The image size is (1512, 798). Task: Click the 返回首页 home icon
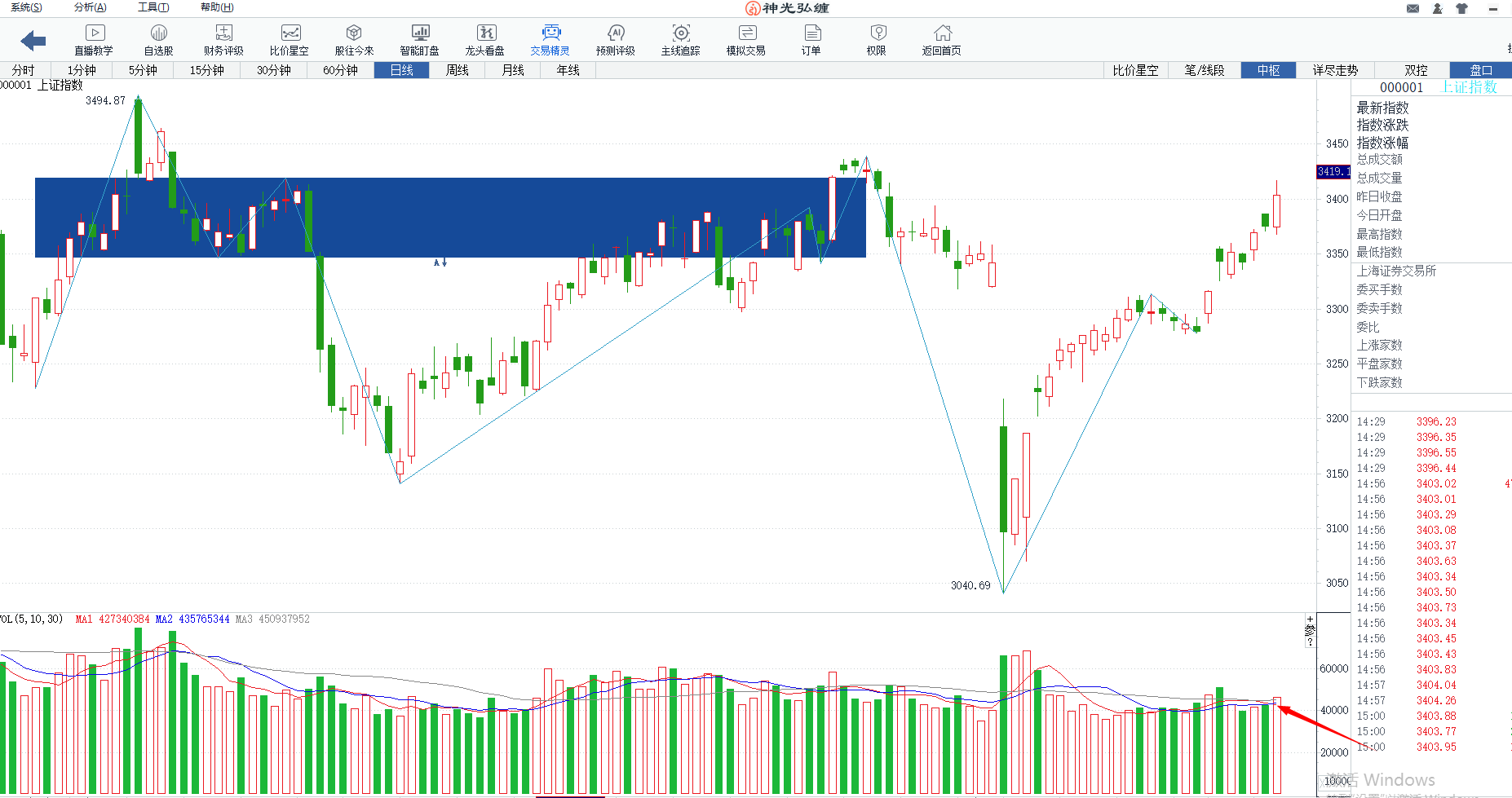point(942,33)
